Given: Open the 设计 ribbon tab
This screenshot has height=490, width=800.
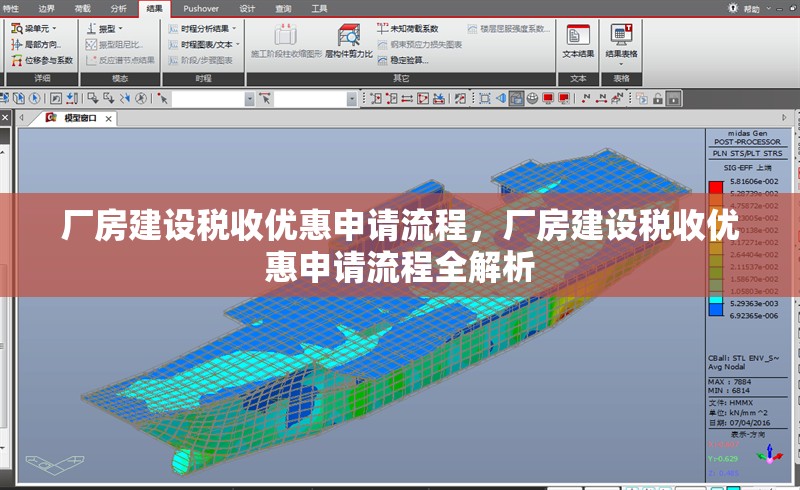Looking at the screenshot, I should click(x=247, y=7).
